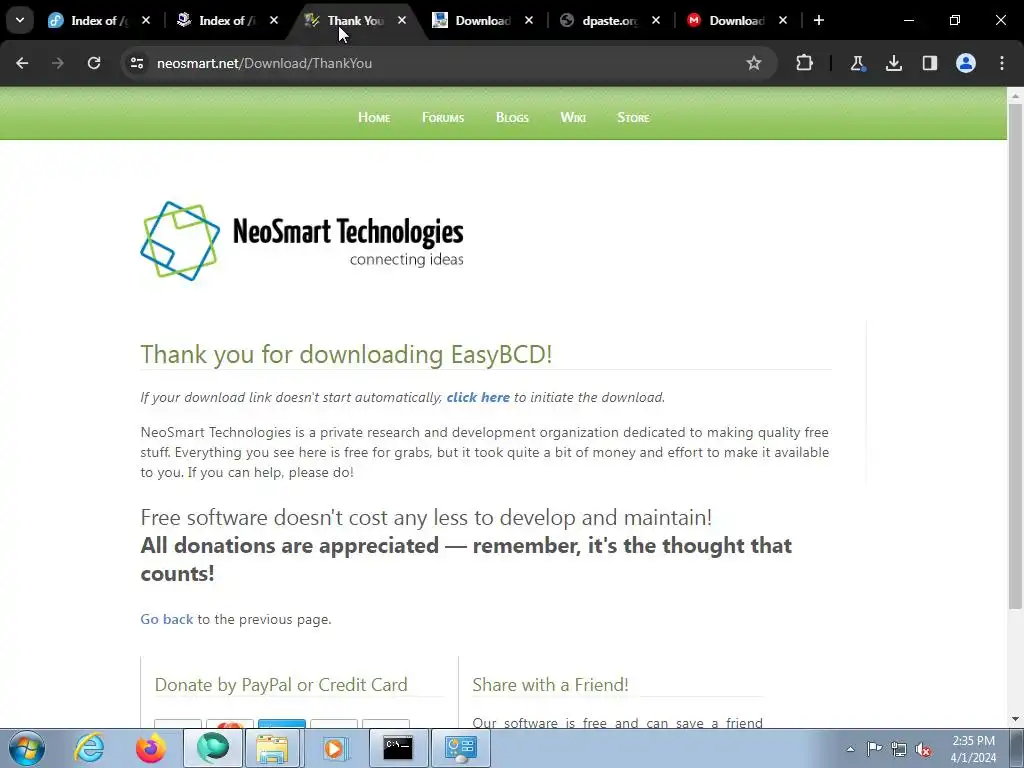Screen dimensions: 1024x768
Task: Open the green globe browser taskbar icon
Action: coord(213,748)
